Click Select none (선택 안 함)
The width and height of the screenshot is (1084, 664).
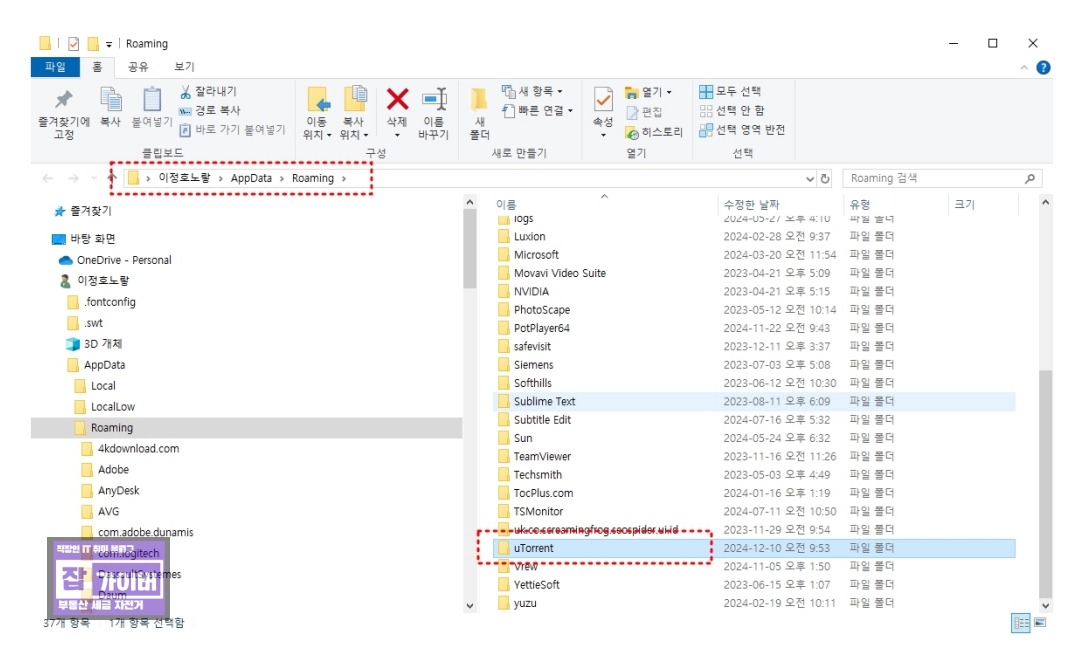[732, 111]
